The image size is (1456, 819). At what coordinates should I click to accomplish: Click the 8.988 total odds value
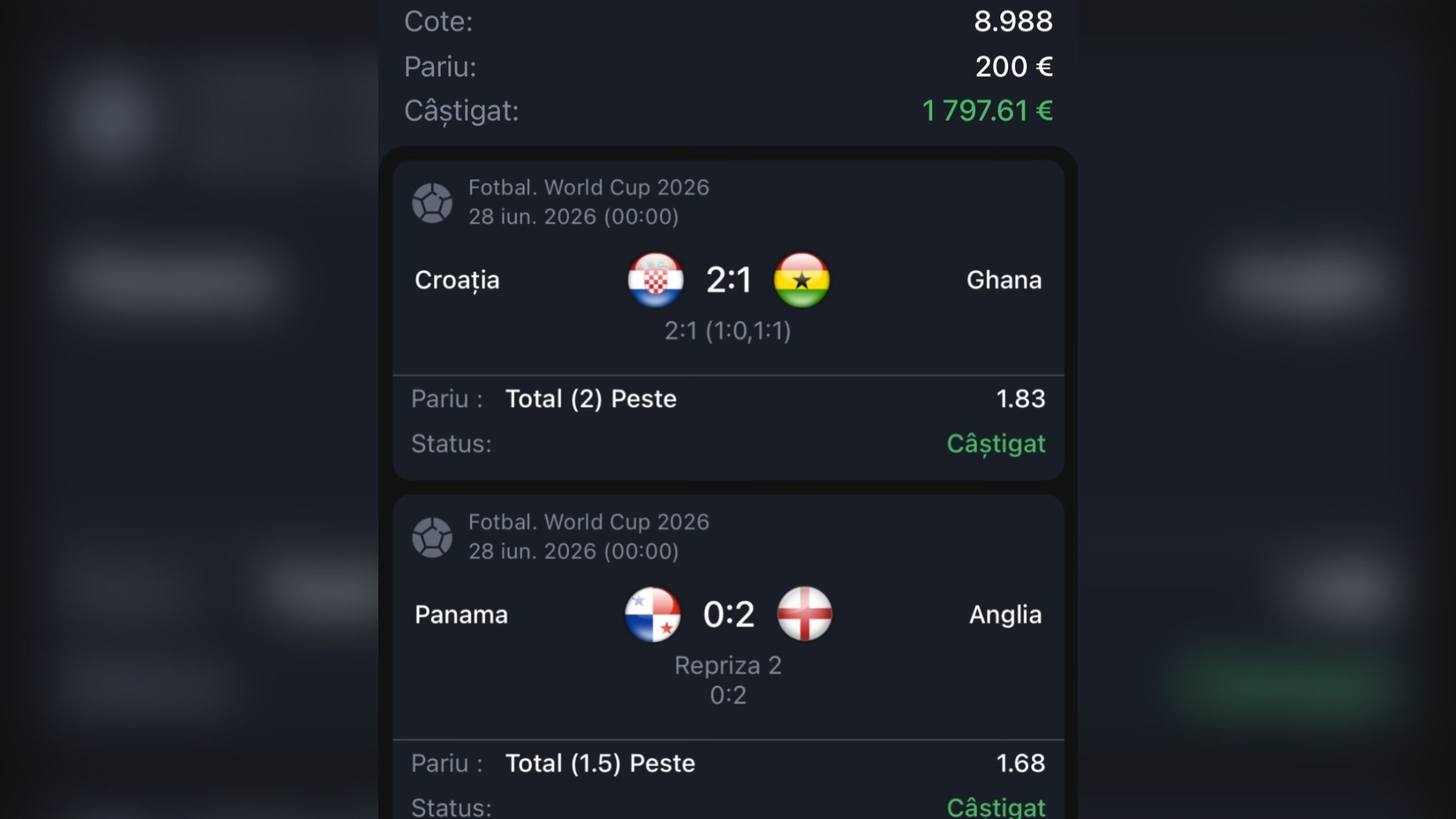coord(1013,21)
